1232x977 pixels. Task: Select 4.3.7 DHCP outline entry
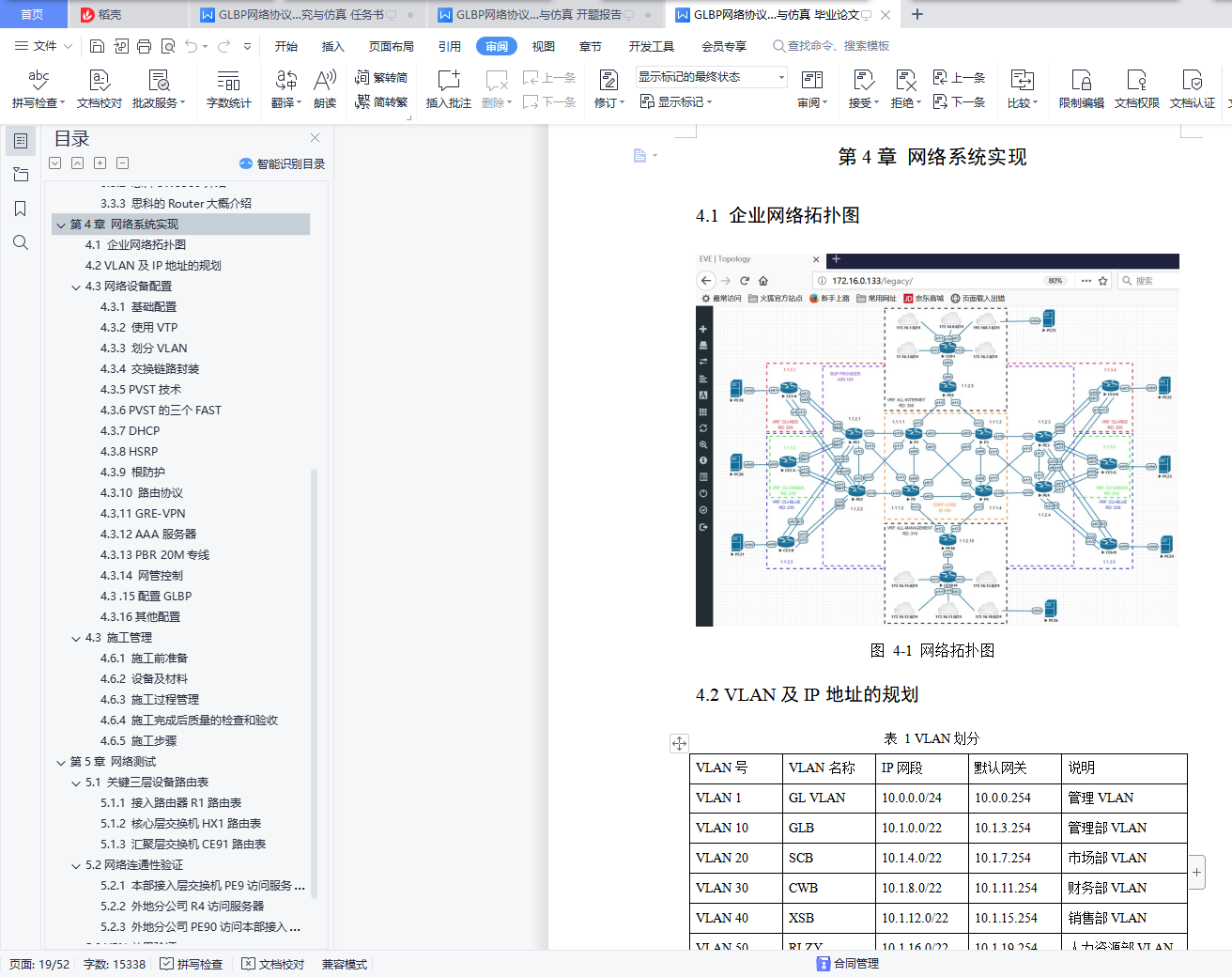click(x=131, y=431)
